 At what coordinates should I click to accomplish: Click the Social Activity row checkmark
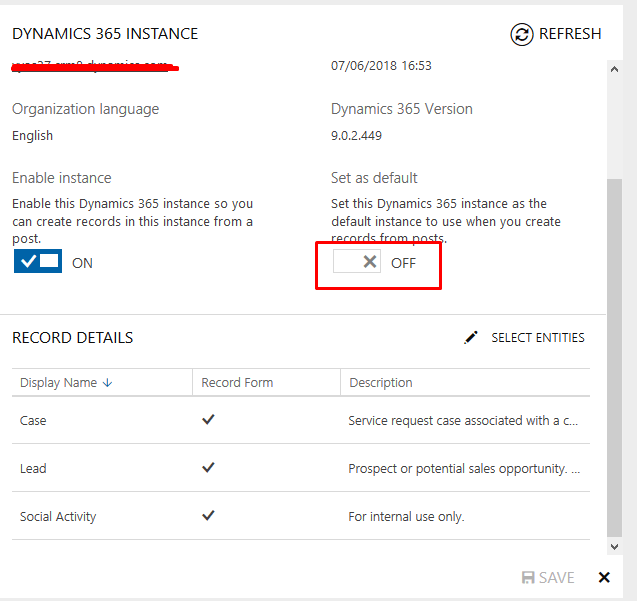pos(208,515)
